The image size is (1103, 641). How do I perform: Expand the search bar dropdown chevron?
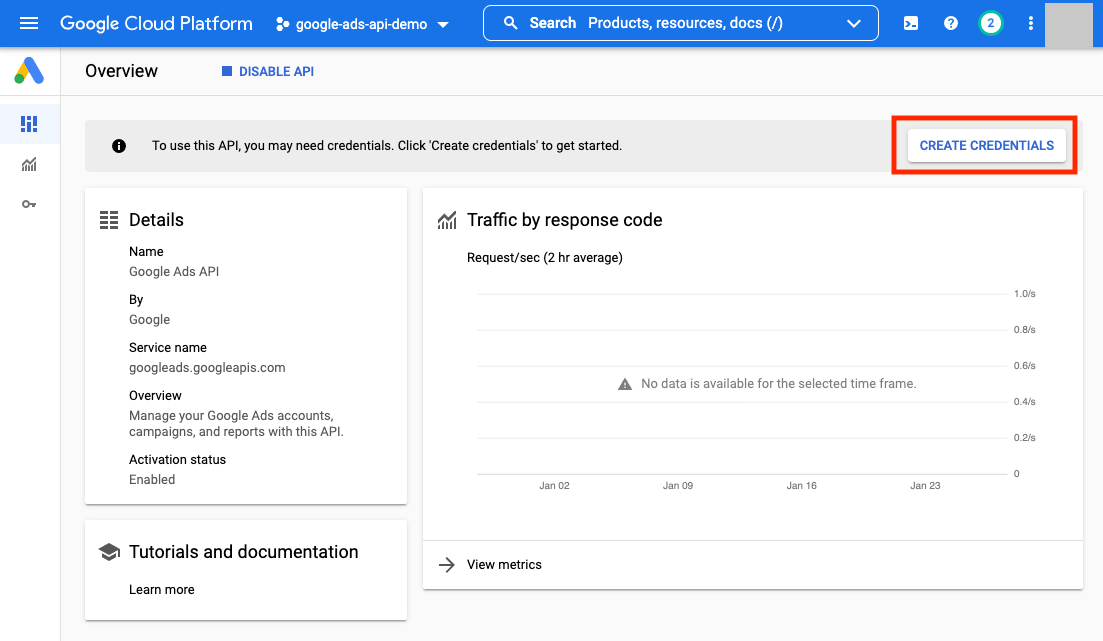pos(853,23)
